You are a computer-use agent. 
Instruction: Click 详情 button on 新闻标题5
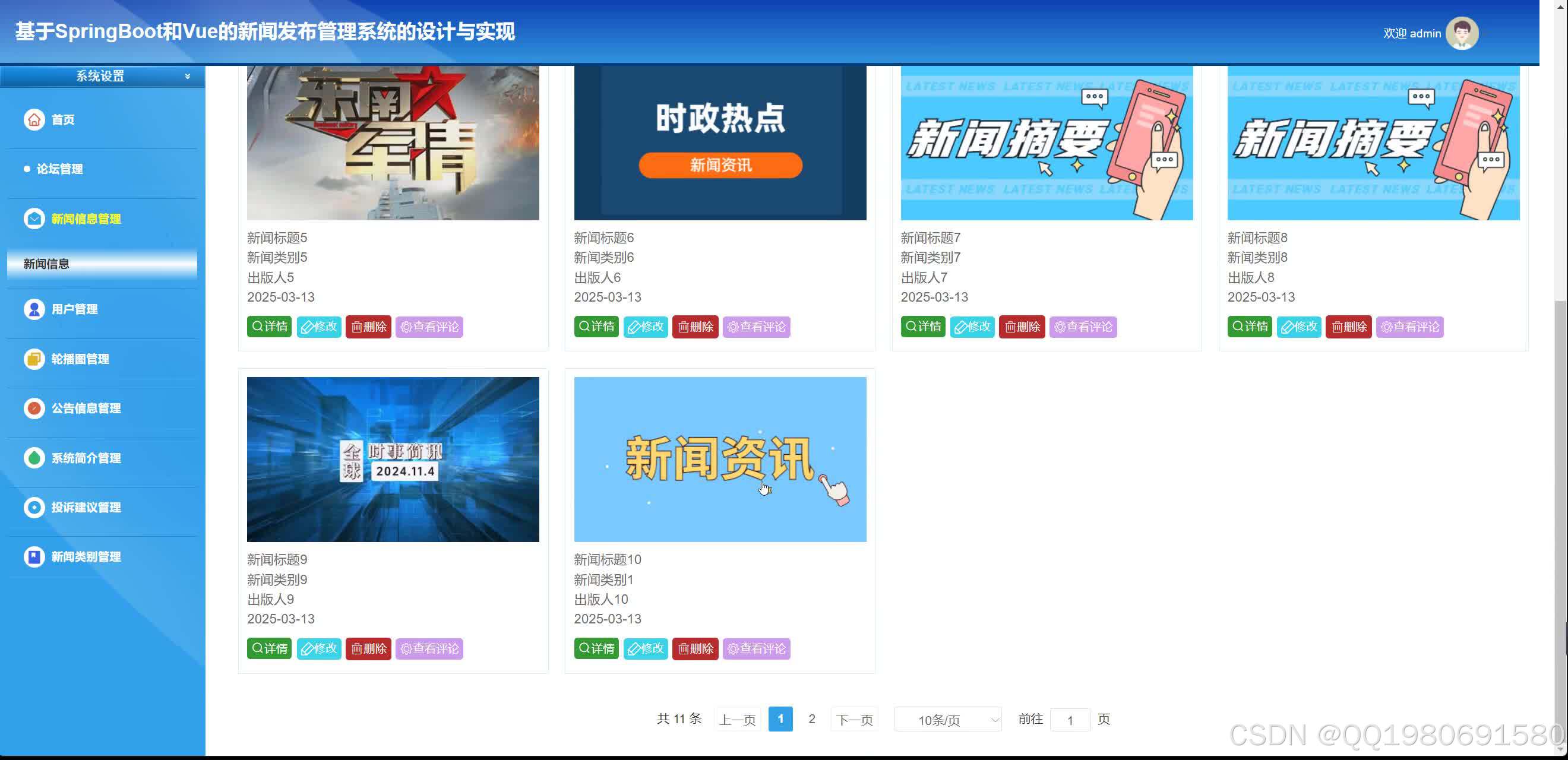click(x=268, y=327)
